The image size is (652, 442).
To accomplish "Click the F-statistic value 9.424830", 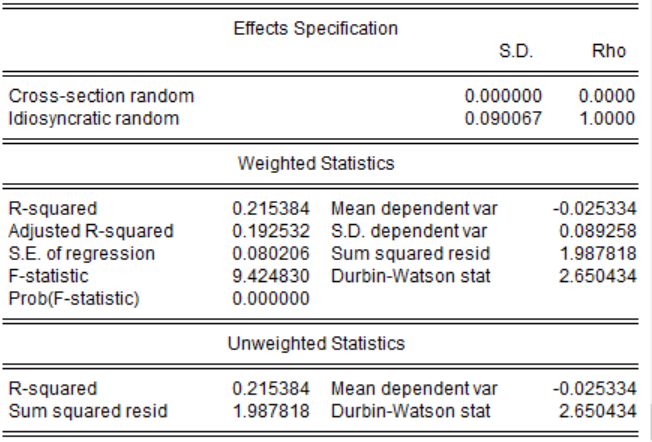I will click(x=271, y=275).
